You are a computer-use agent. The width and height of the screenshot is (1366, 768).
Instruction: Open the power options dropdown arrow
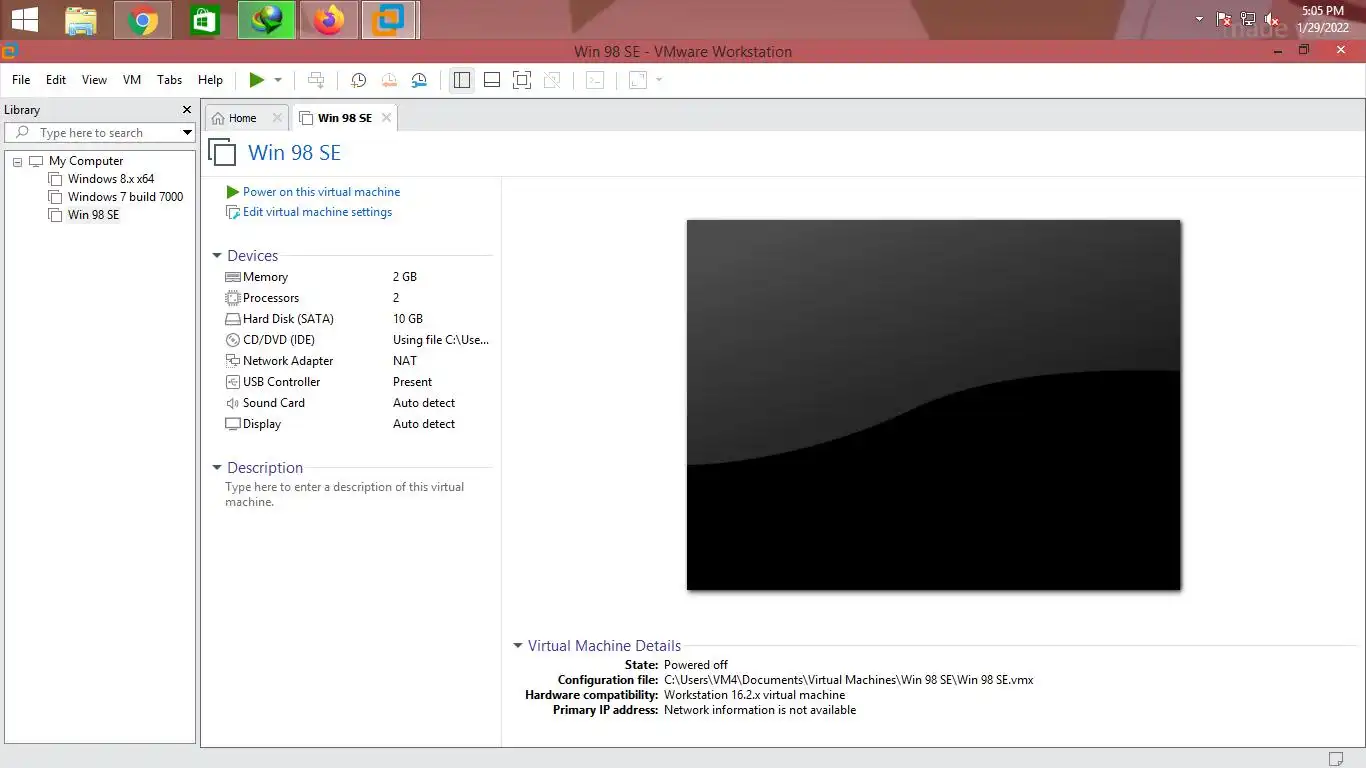tap(278, 80)
